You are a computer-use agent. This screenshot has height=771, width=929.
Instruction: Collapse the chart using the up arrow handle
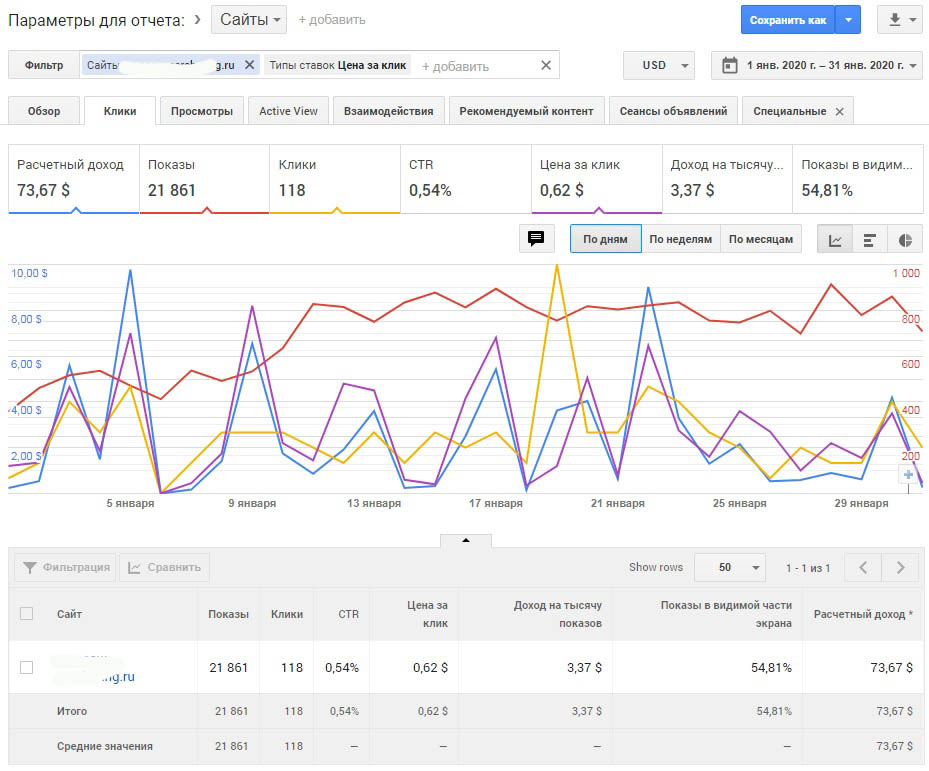[465, 541]
